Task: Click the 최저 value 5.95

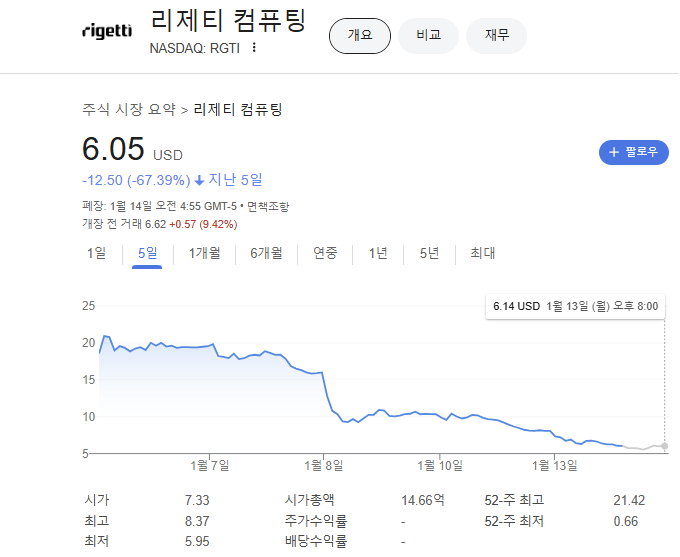Action: point(197,541)
